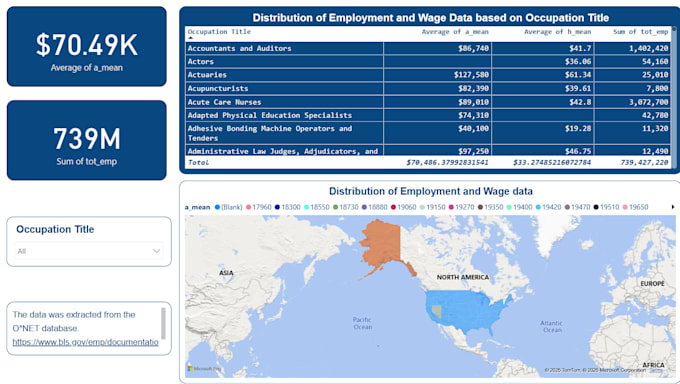Click the a_mean legend title
This screenshot has width=680, height=384.
197,207
